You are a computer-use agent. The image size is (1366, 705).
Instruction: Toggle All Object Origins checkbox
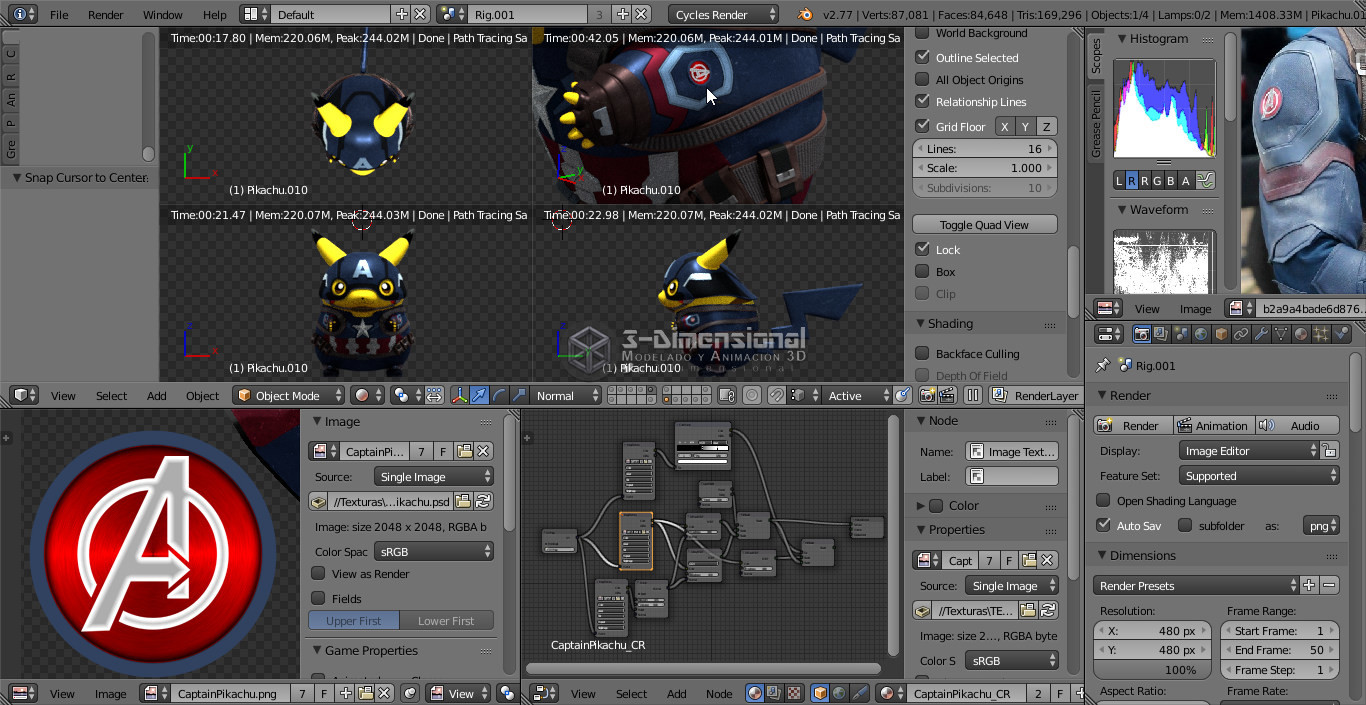click(x=923, y=79)
